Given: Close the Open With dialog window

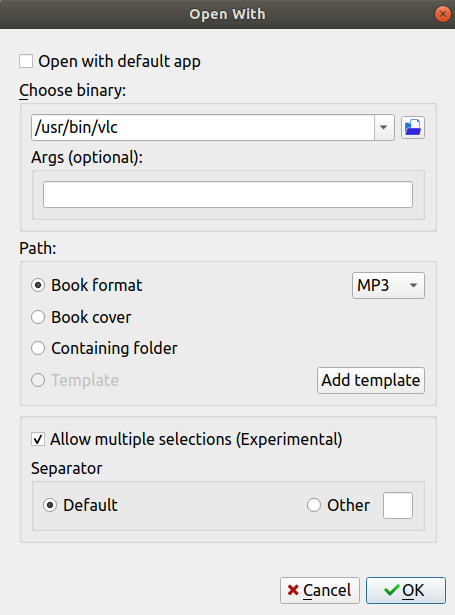Looking at the screenshot, I should 442,15.
